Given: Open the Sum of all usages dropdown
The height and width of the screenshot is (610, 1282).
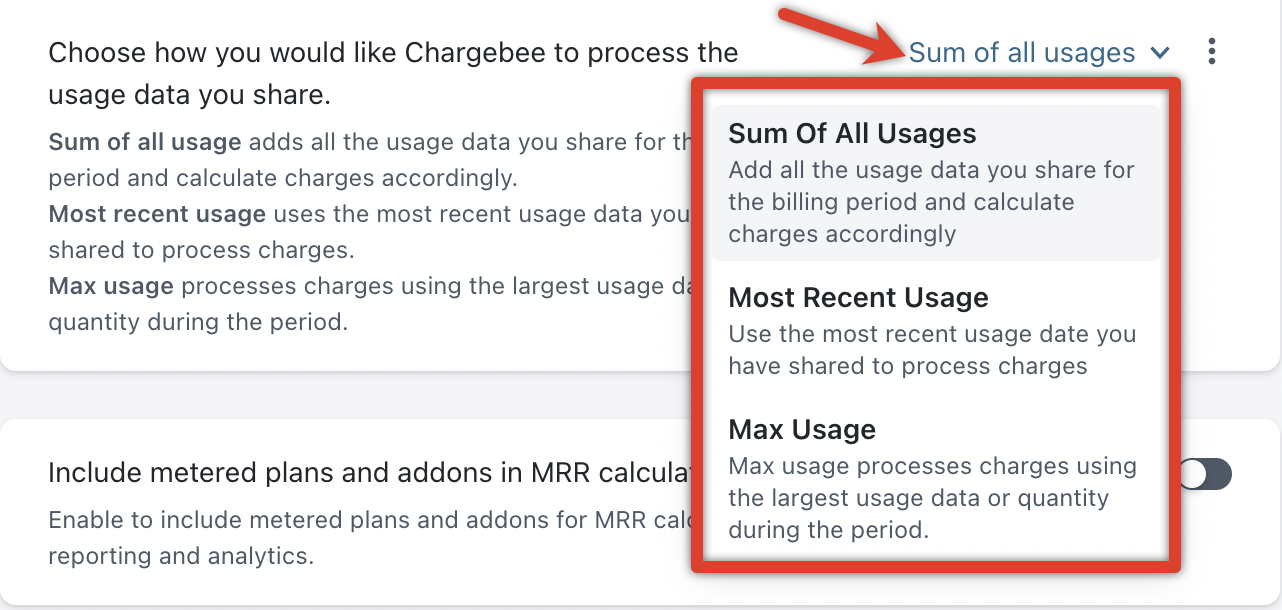Looking at the screenshot, I should [x=1022, y=53].
